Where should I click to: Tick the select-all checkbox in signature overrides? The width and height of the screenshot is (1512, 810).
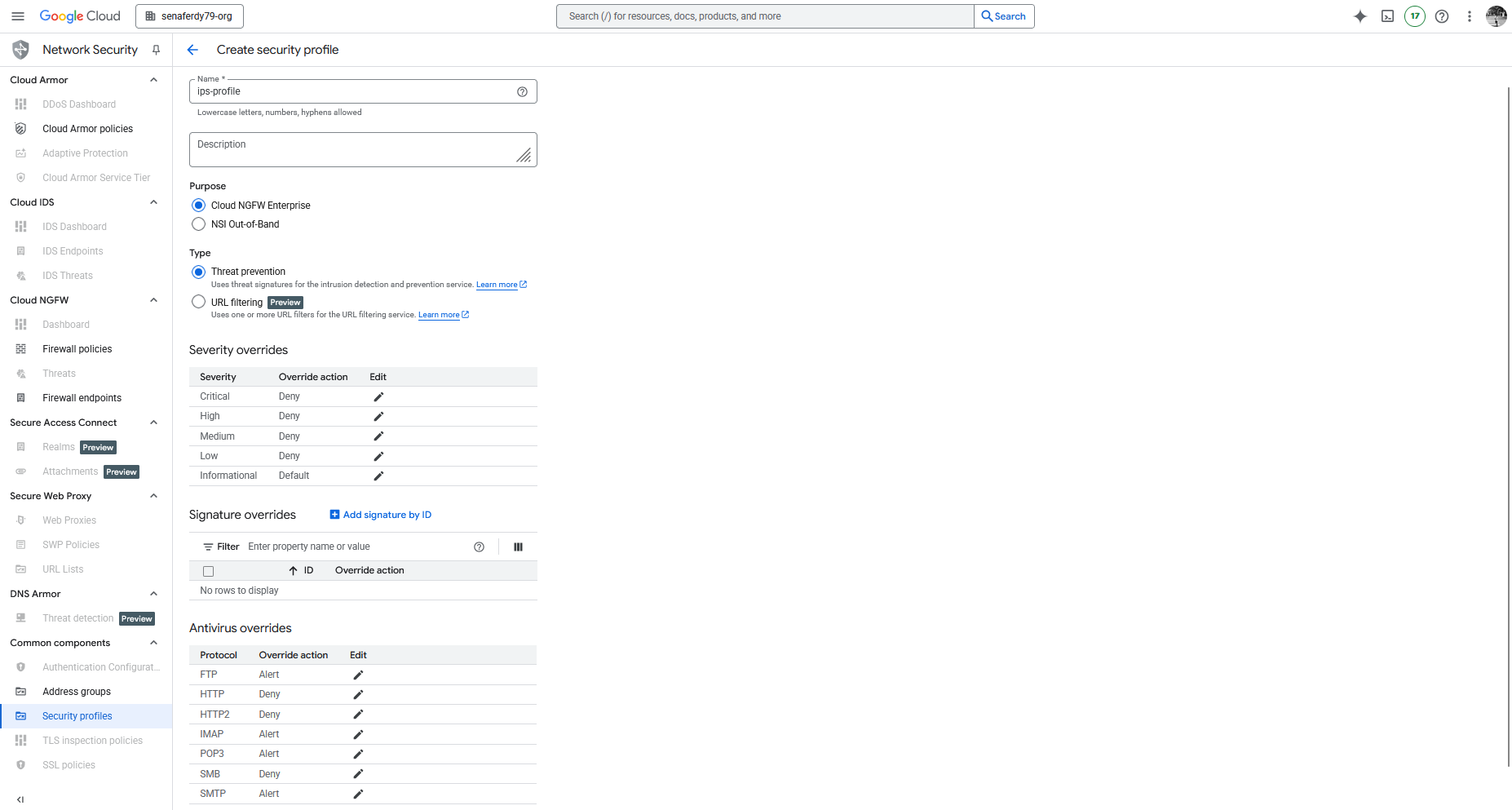point(209,571)
